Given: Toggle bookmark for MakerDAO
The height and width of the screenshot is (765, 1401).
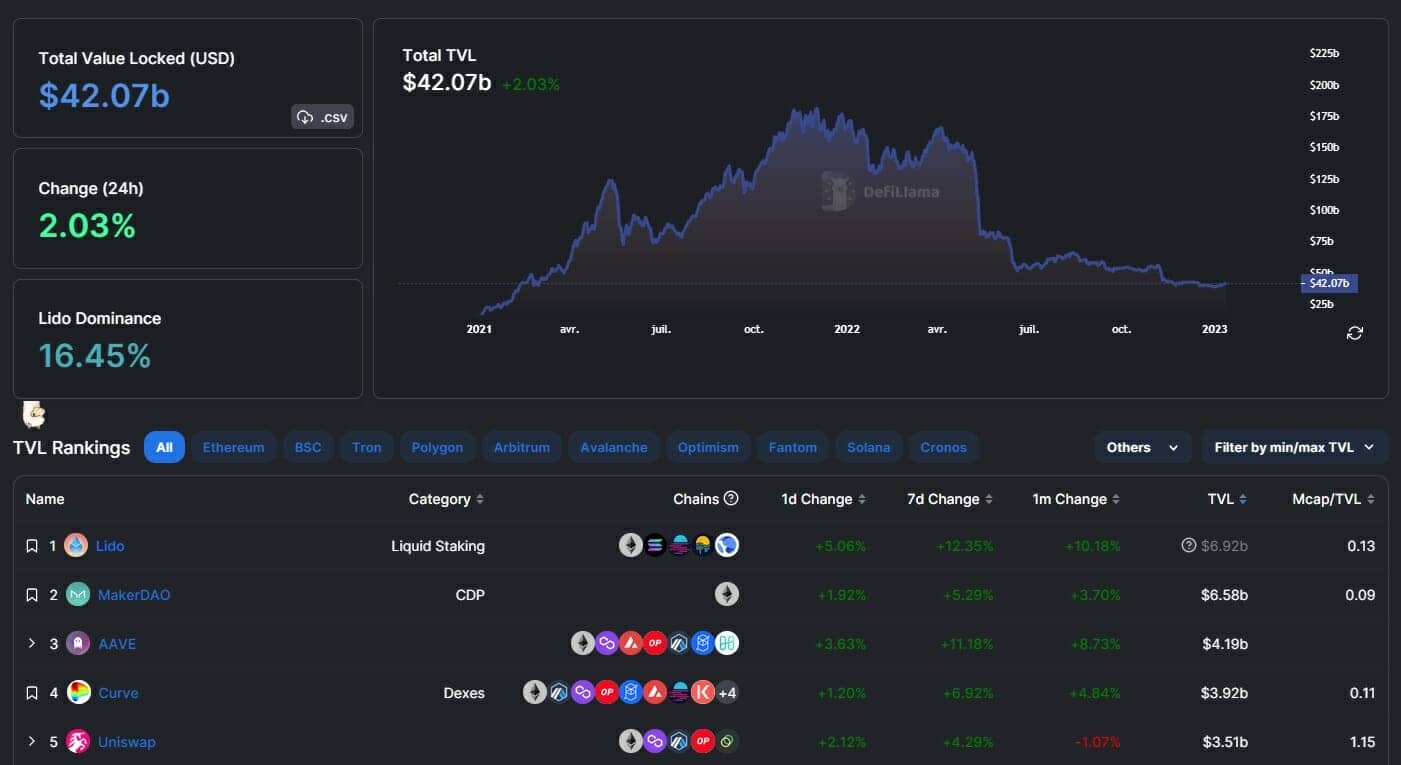Looking at the screenshot, I should pyautogui.click(x=32, y=595).
